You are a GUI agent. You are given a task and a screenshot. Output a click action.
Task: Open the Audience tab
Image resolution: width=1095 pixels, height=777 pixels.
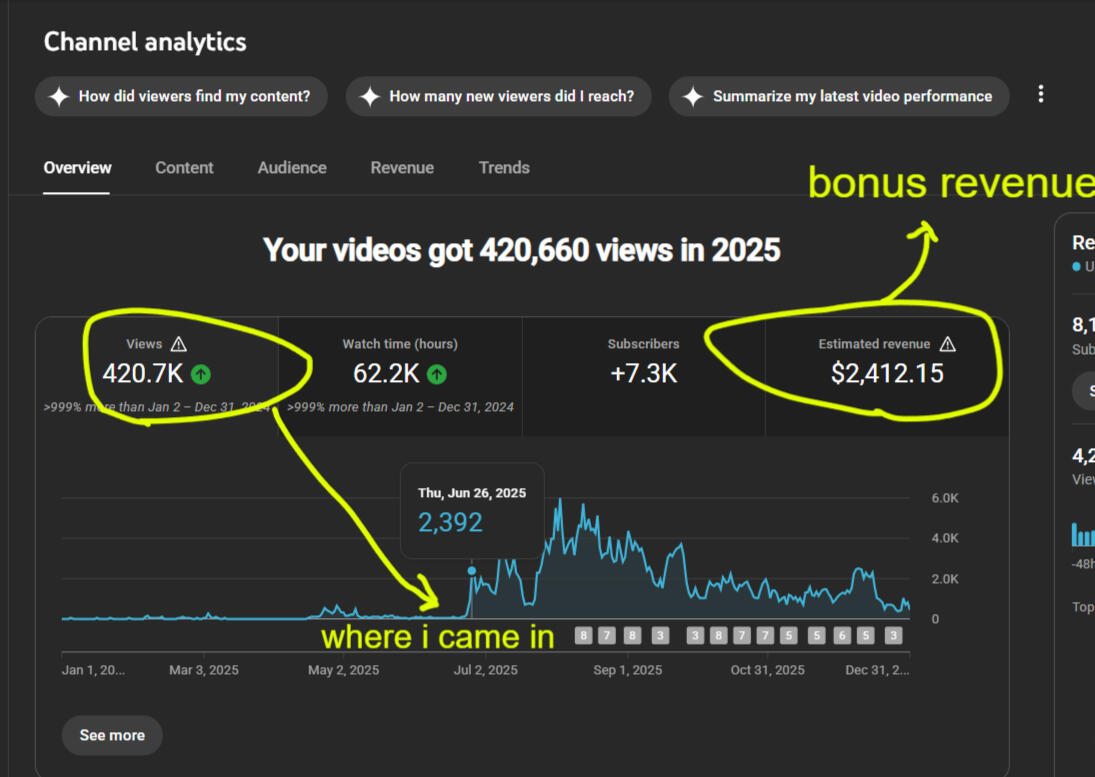[x=292, y=168]
